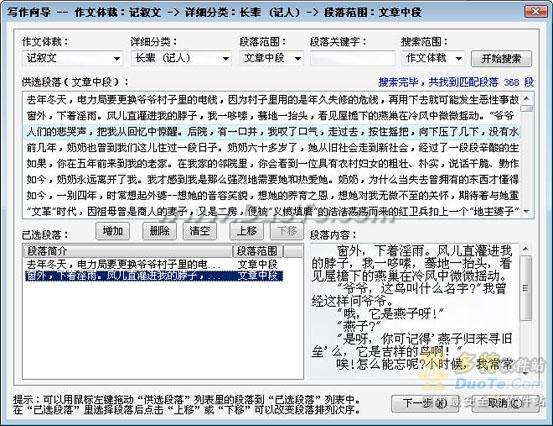Open the 作文体裁 dropdown showing 记叙文
The height and width of the screenshot is (426, 553).
click(x=72, y=58)
